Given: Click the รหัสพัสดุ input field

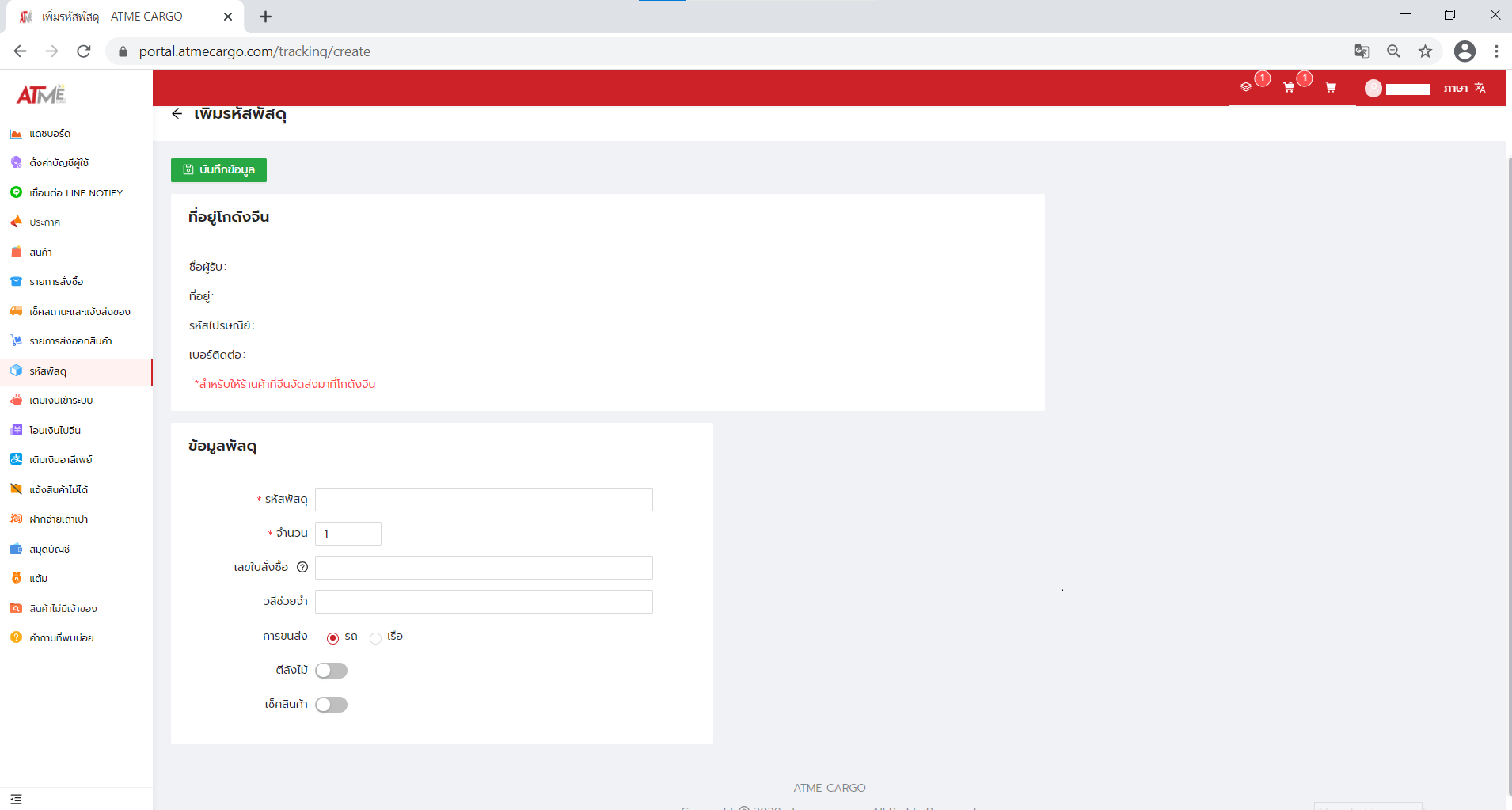Looking at the screenshot, I should click(484, 500).
